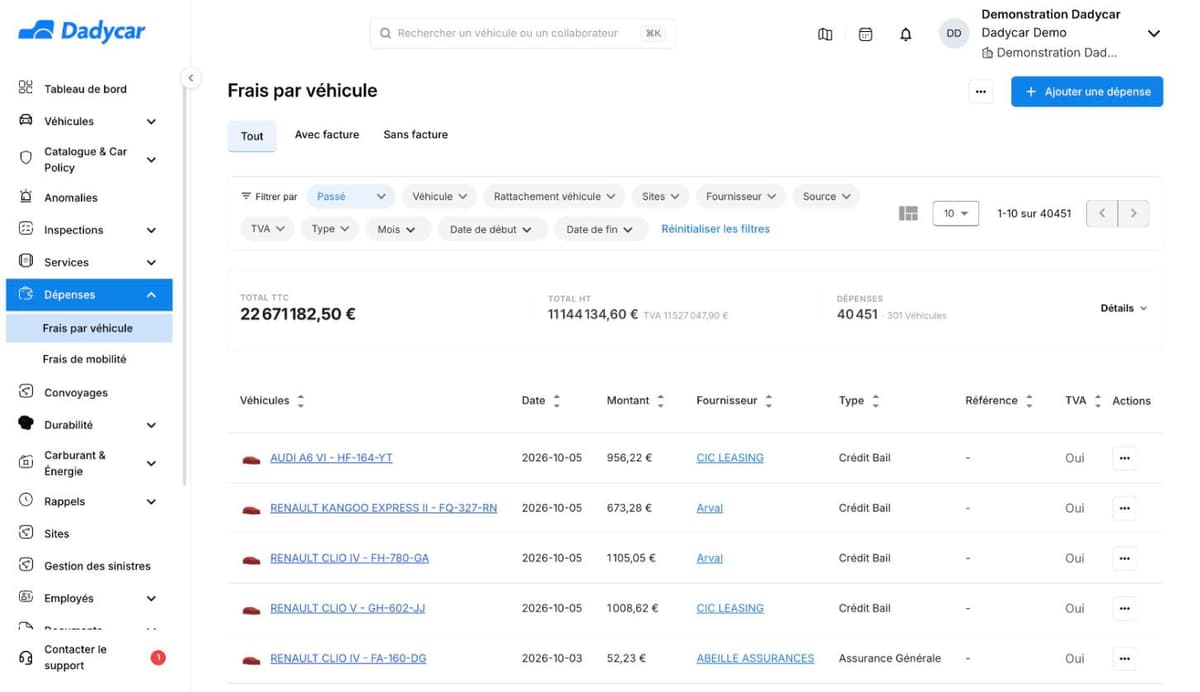
Task: Collapse the sidebar with the arrow button
Action: tap(190, 77)
